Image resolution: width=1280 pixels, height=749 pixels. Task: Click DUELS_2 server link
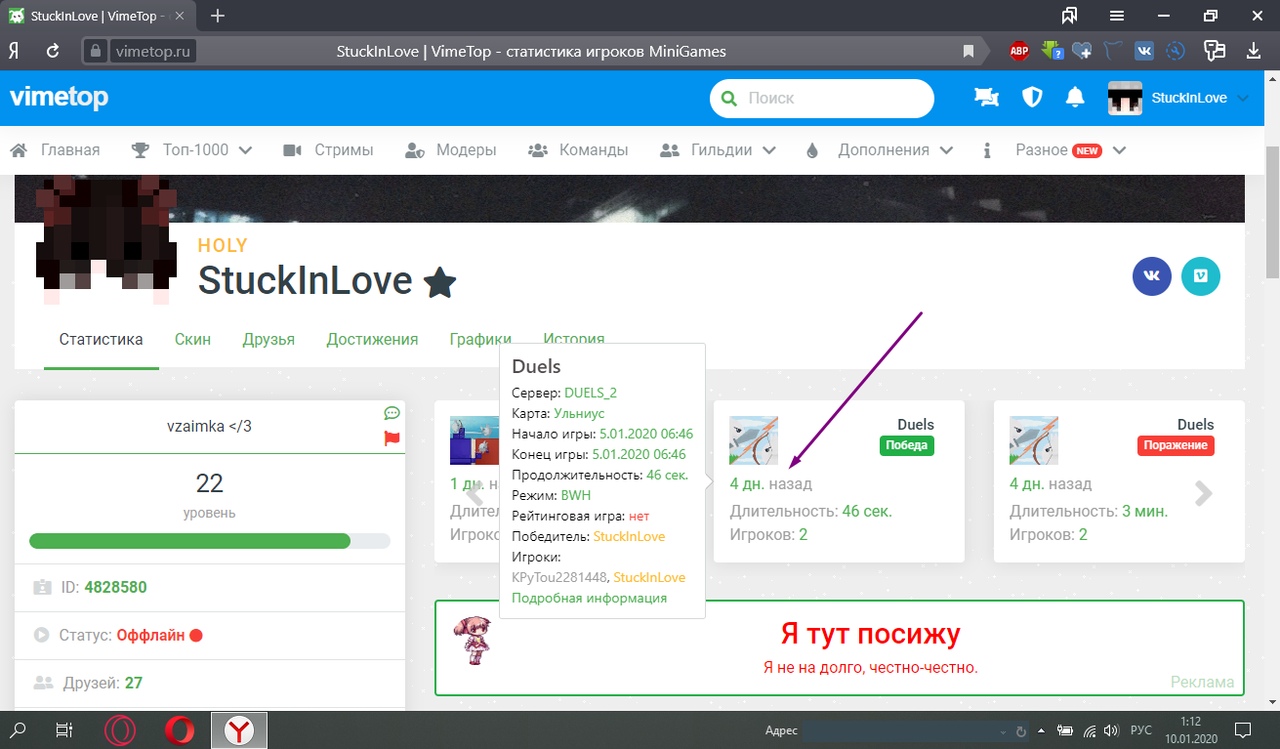click(x=591, y=392)
